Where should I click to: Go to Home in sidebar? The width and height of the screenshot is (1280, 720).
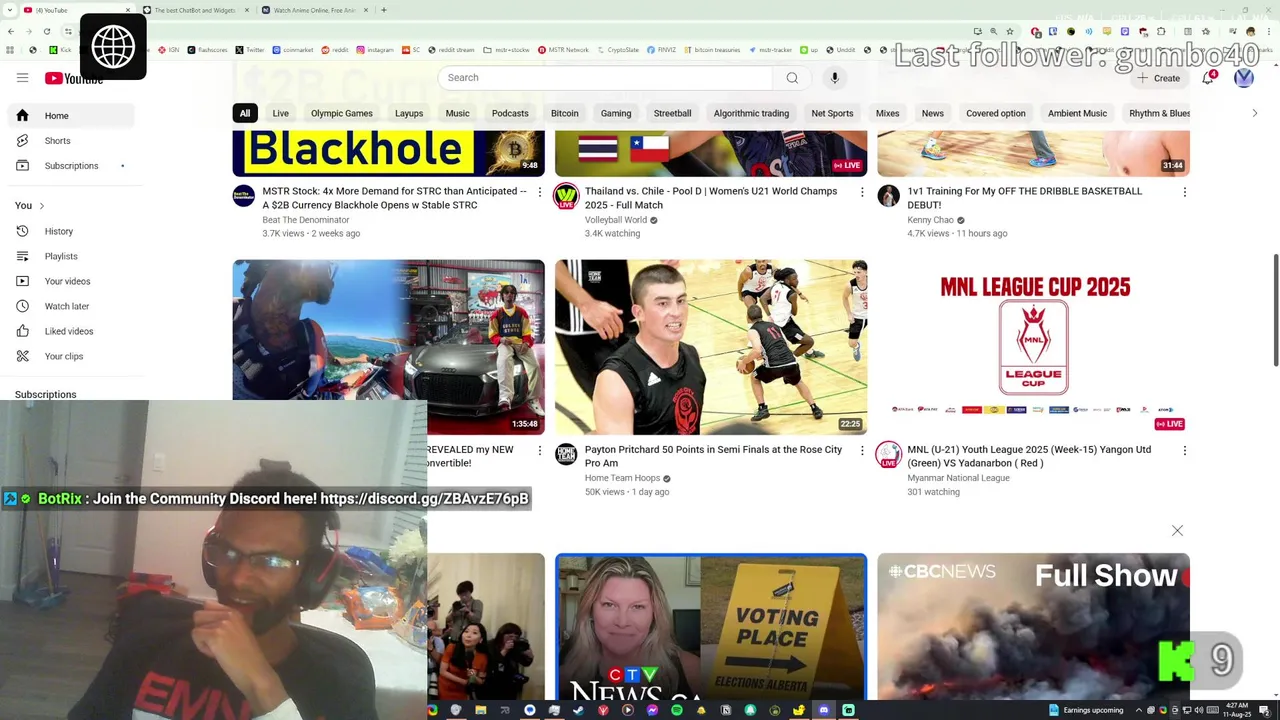point(70,116)
